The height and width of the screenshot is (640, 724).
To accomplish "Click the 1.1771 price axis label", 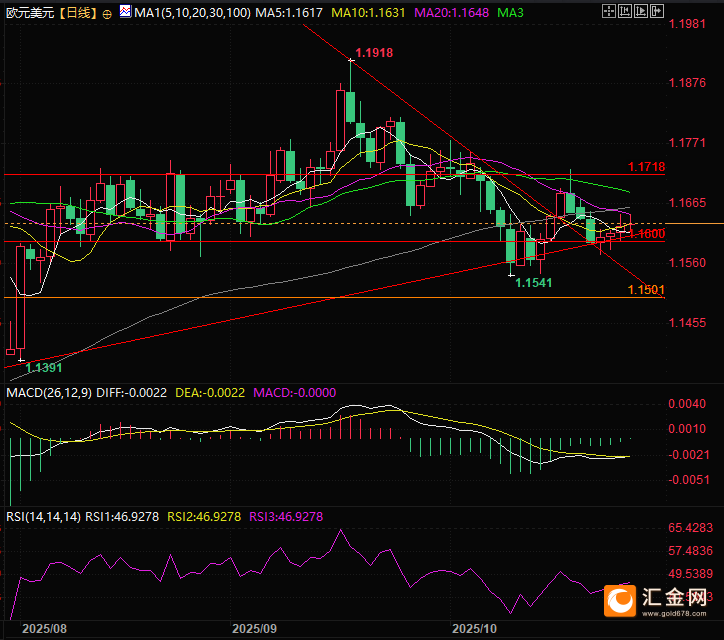I will click(687, 143).
